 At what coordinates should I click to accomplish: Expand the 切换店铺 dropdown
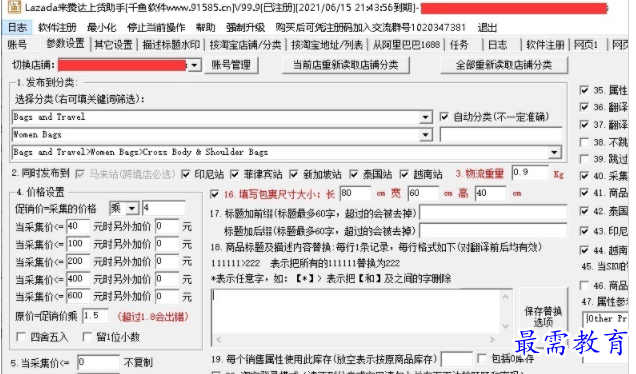pyautogui.click(x=195, y=65)
